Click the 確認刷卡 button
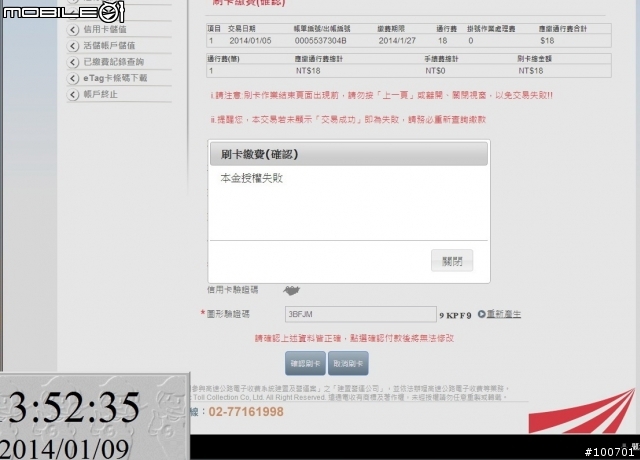Viewport: 640px width, 460px height. 305,363
